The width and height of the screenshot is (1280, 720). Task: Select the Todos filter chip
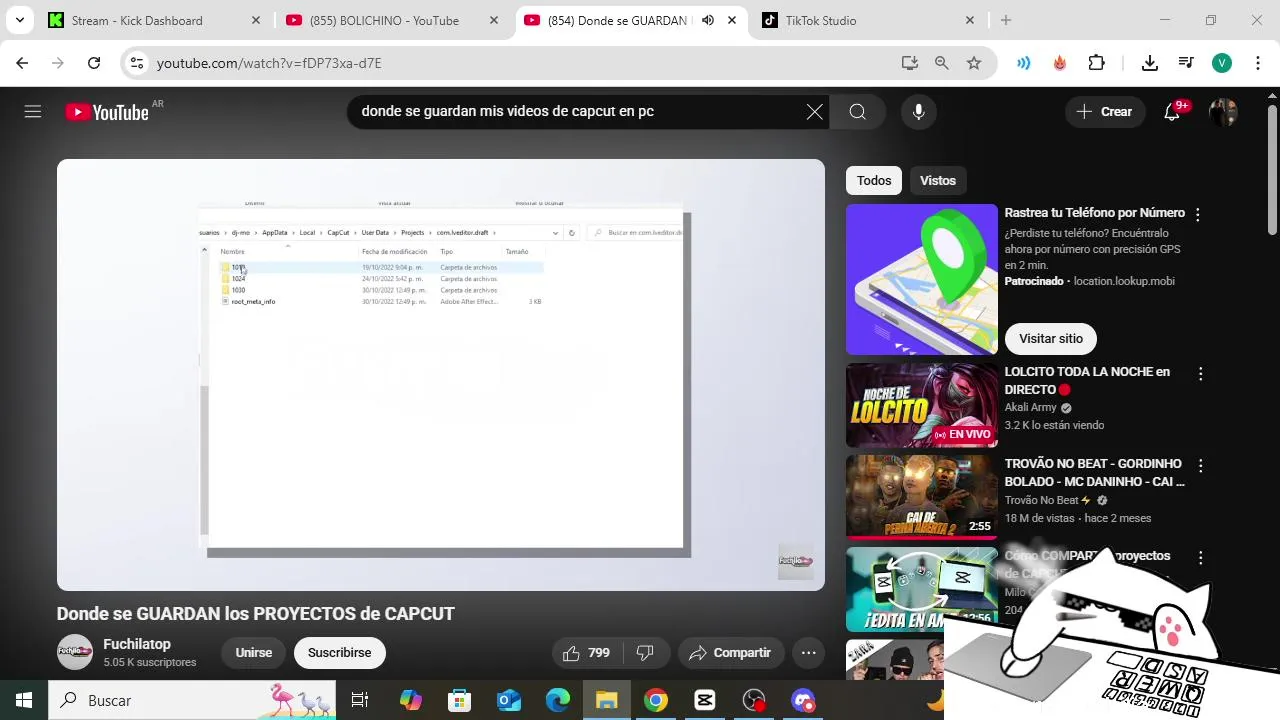873,181
